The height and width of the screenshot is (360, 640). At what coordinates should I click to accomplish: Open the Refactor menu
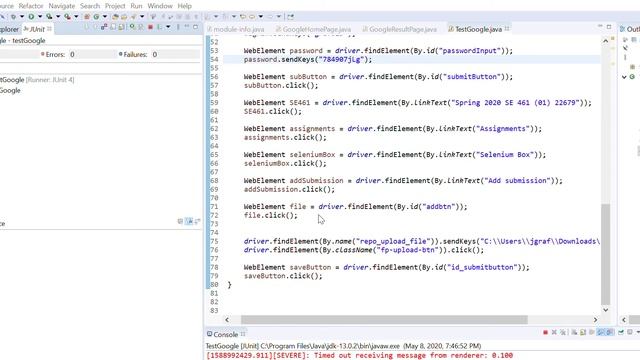pyautogui.click(x=31, y=6)
